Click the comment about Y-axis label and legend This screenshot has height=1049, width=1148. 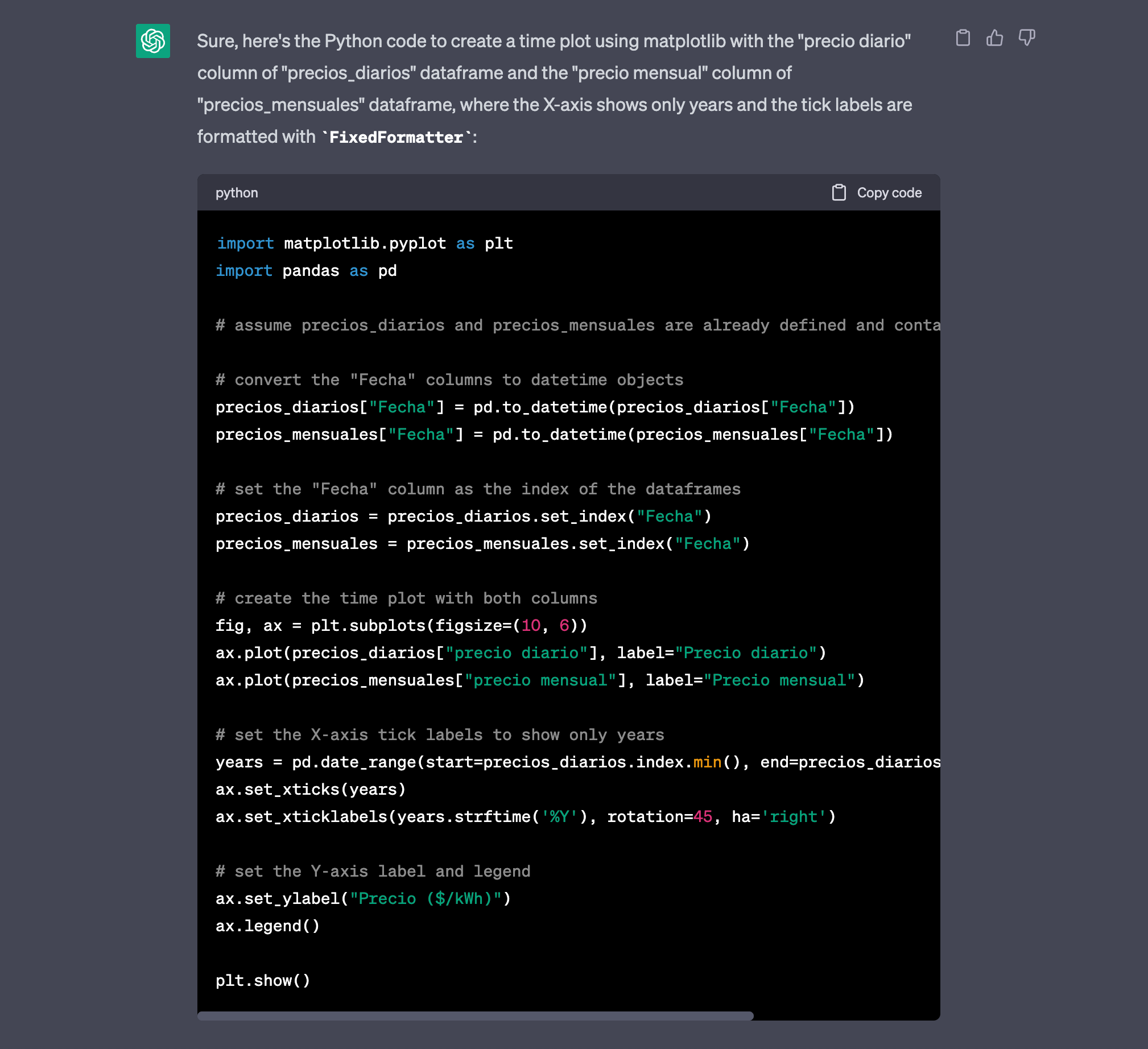coord(373,872)
